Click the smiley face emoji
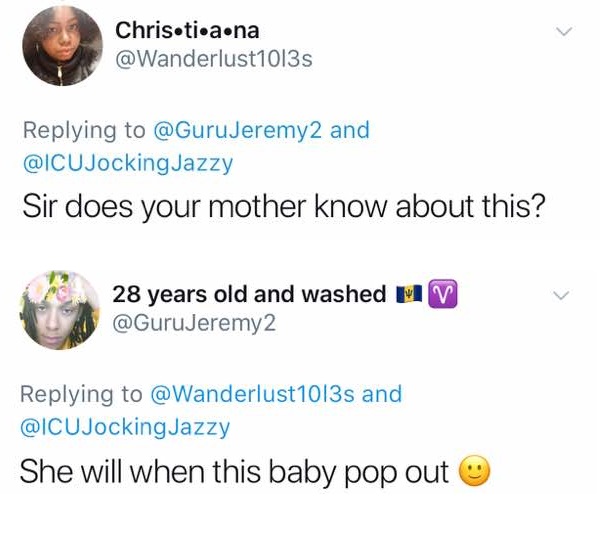This screenshot has width=606, height=558. [x=474, y=472]
